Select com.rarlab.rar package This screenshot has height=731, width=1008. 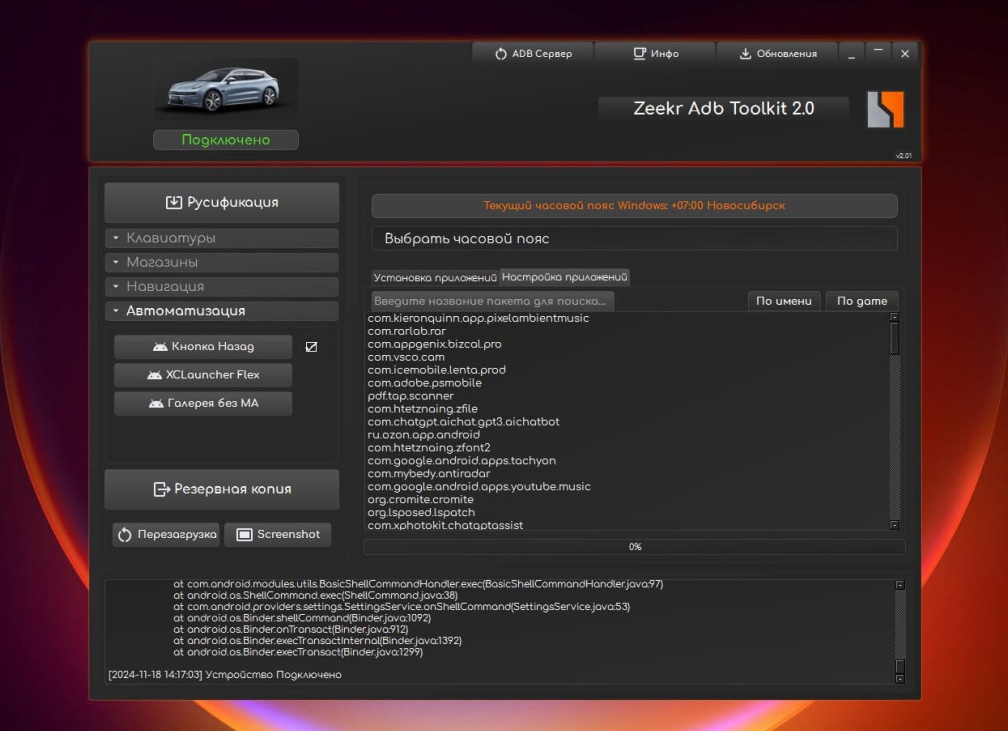tap(406, 331)
